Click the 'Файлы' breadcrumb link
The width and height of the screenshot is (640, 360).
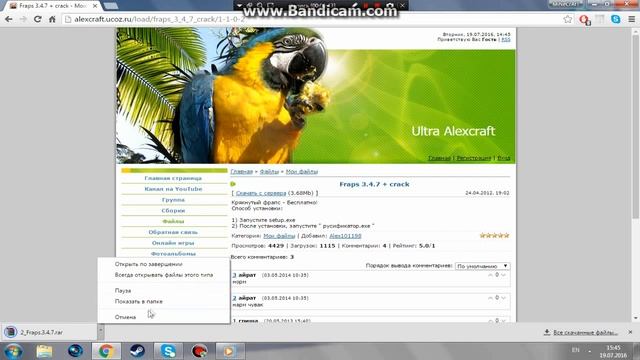tap(269, 171)
